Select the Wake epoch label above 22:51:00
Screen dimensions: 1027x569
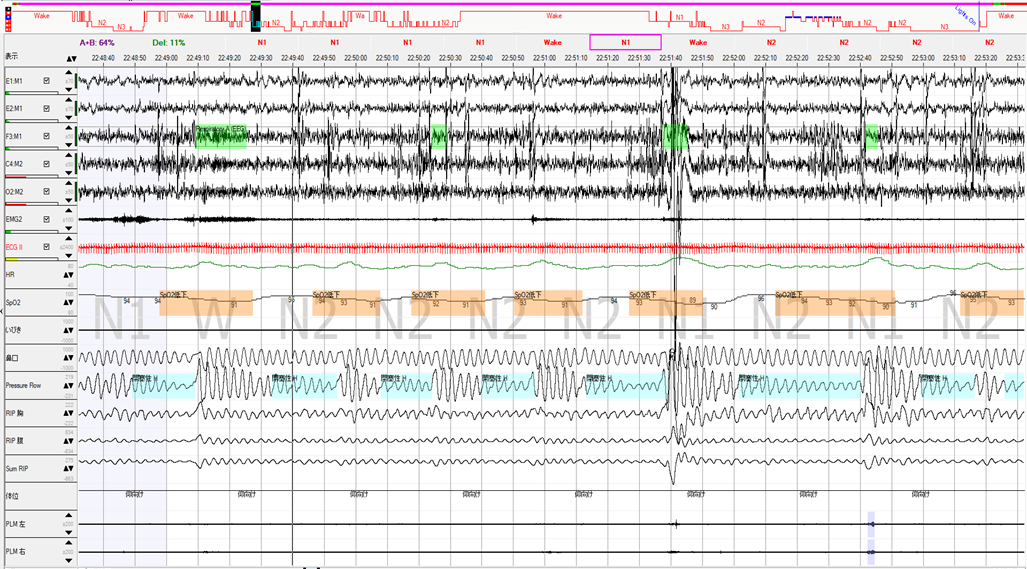[553, 43]
